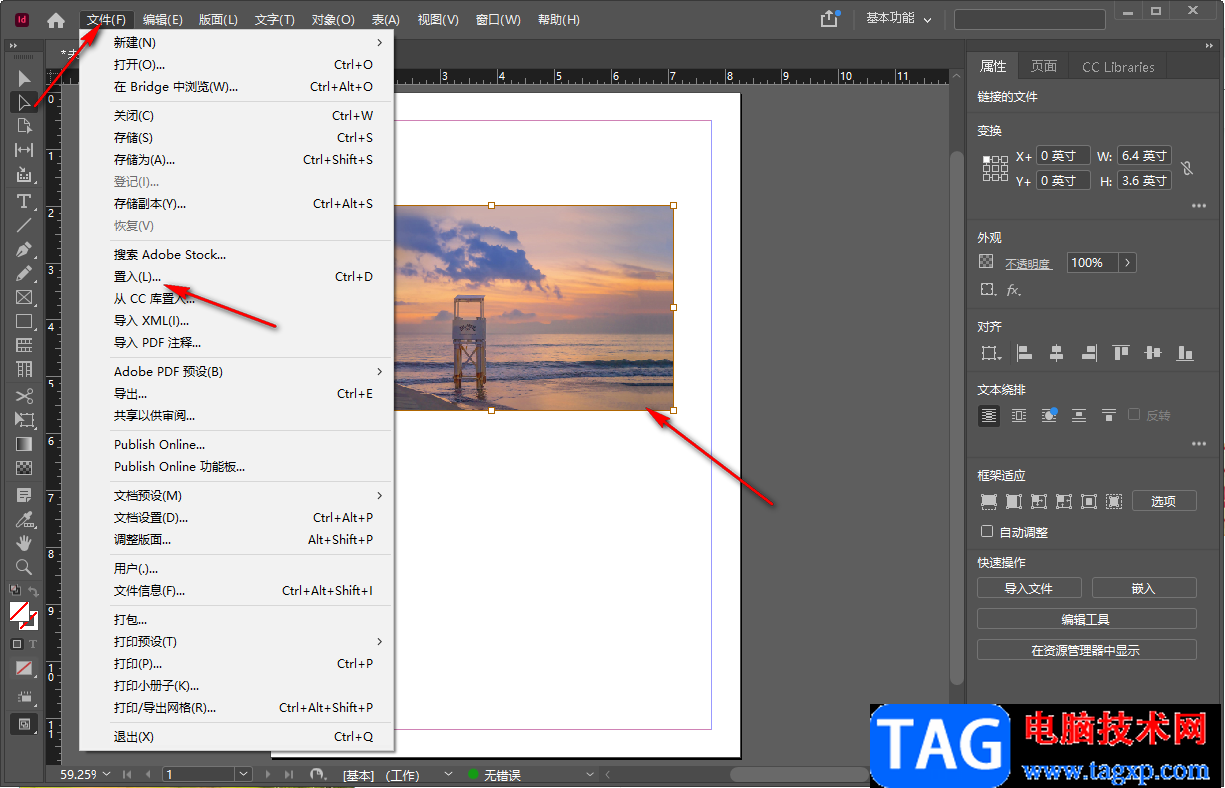Click the 选项 frame fitting button
This screenshot has height=788, width=1225.
[1164, 501]
